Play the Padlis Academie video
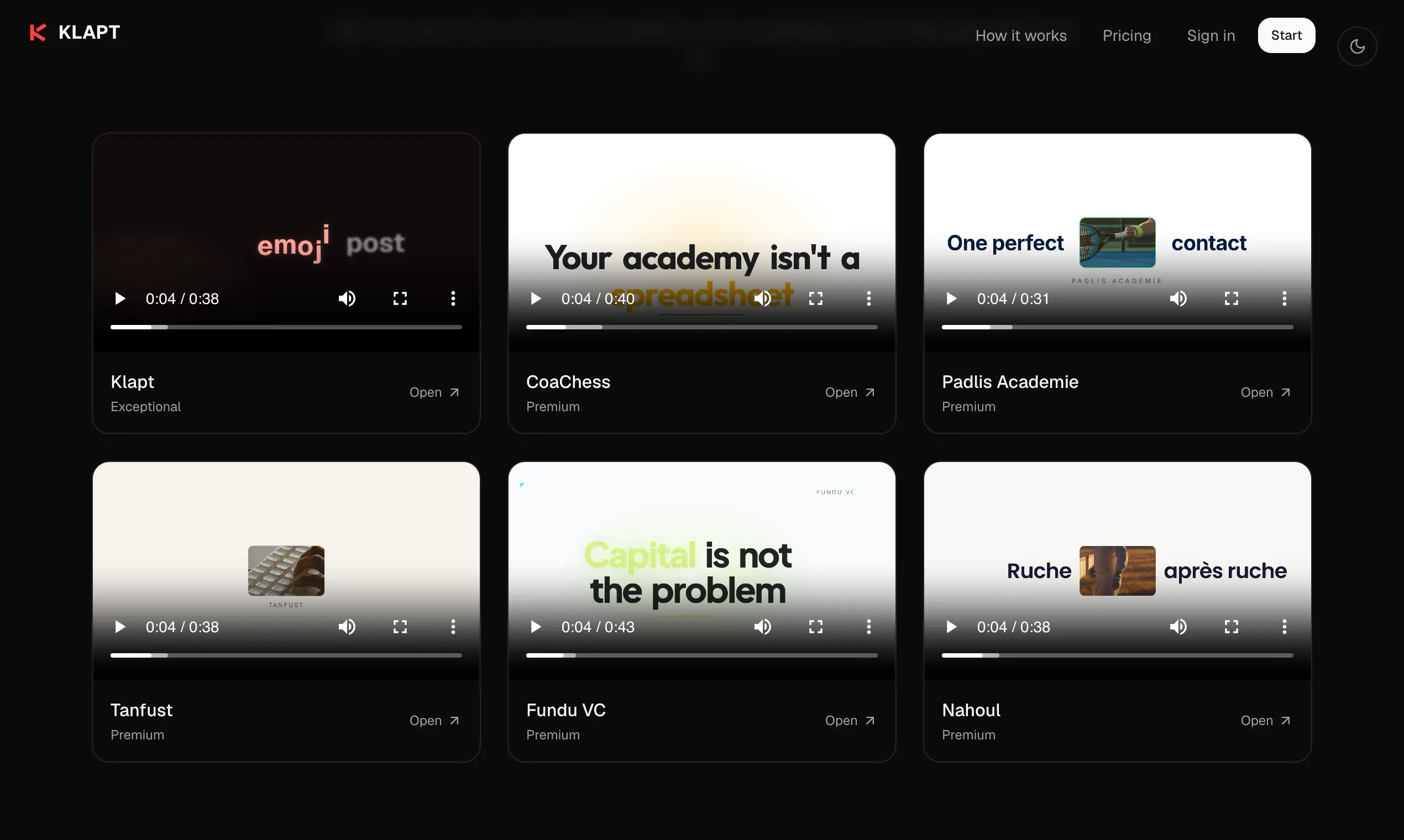 point(951,298)
